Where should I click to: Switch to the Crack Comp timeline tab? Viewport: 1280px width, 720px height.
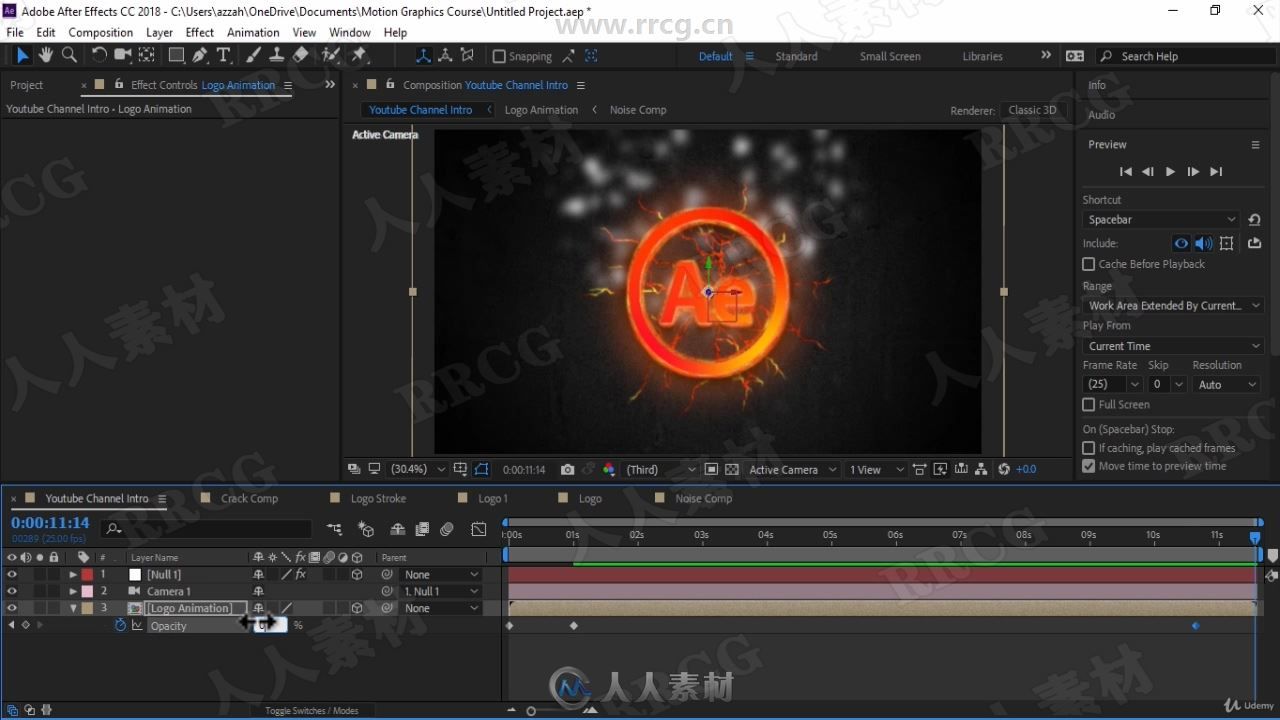coord(249,498)
